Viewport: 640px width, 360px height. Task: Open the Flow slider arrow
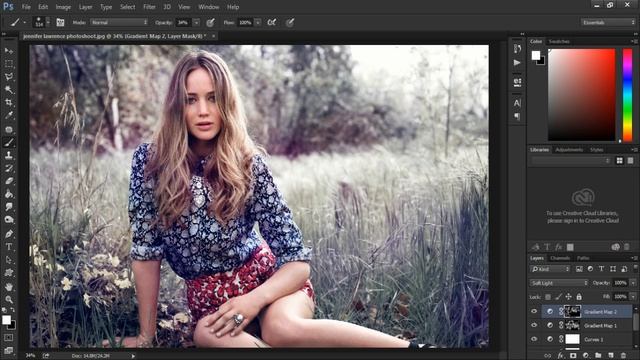tap(258, 22)
